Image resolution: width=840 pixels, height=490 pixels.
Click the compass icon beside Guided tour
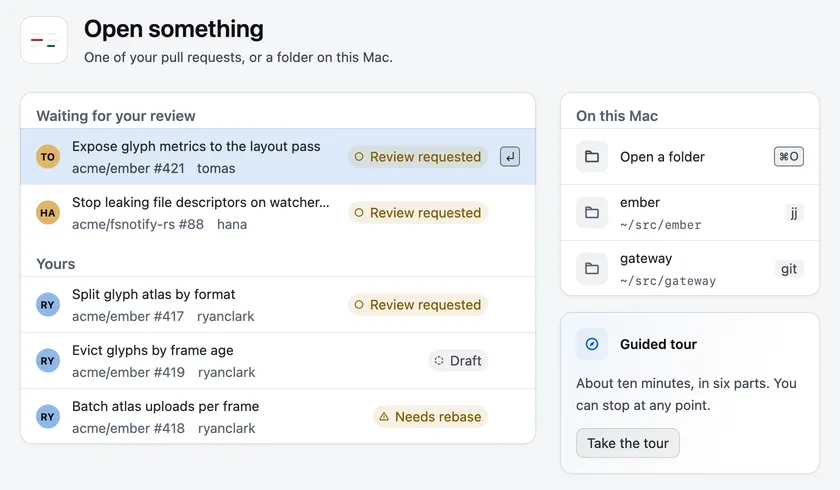coord(592,344)
